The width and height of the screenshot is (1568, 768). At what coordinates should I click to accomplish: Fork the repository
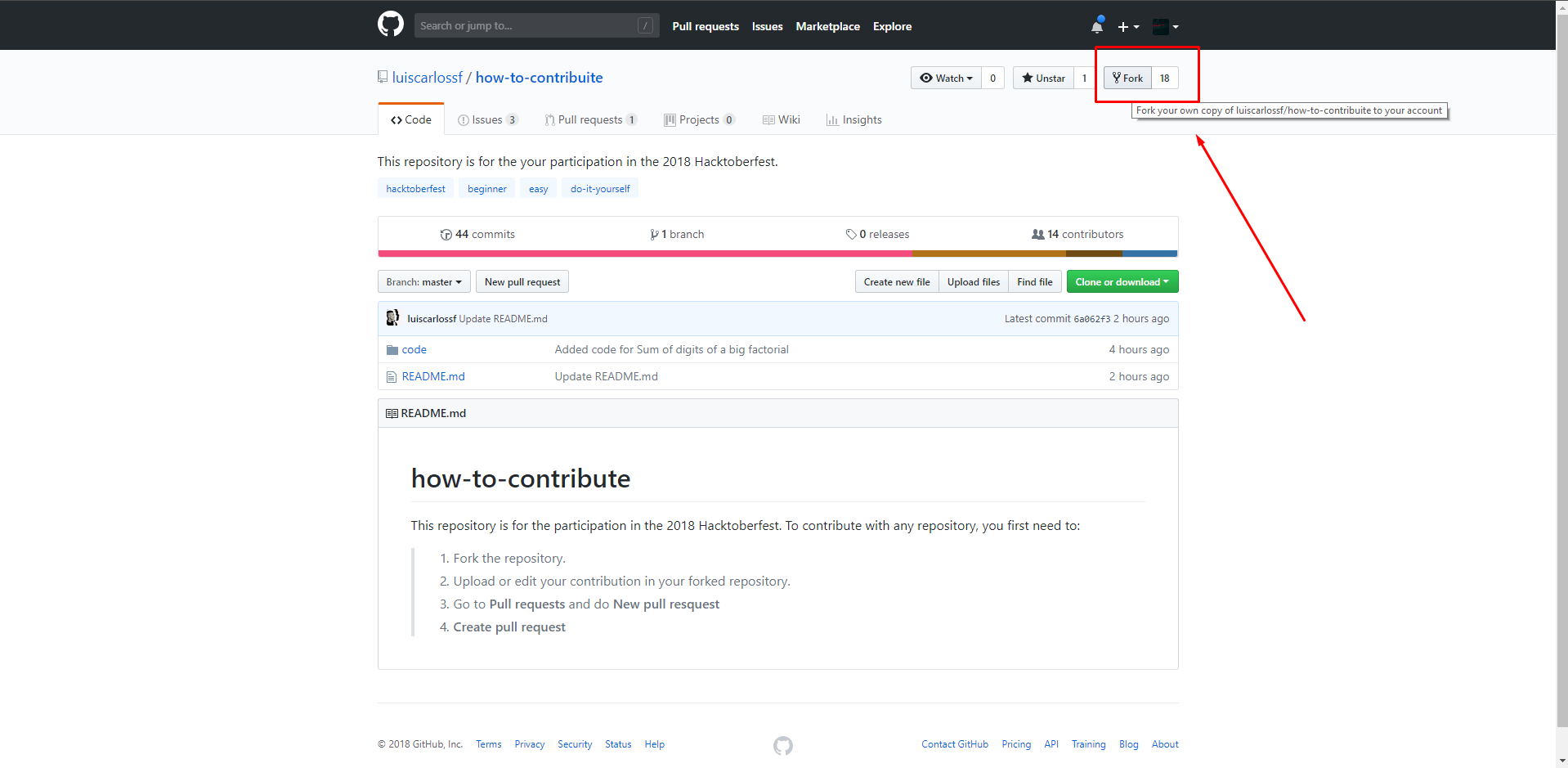1127,78
